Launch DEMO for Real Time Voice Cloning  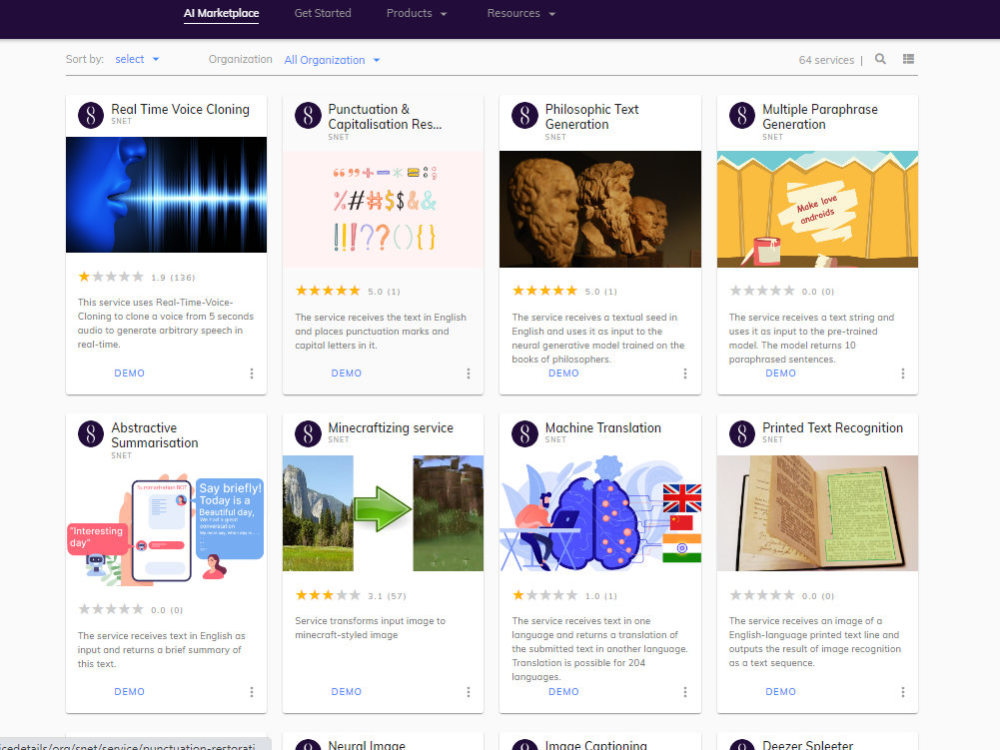(x=129, y=373)
